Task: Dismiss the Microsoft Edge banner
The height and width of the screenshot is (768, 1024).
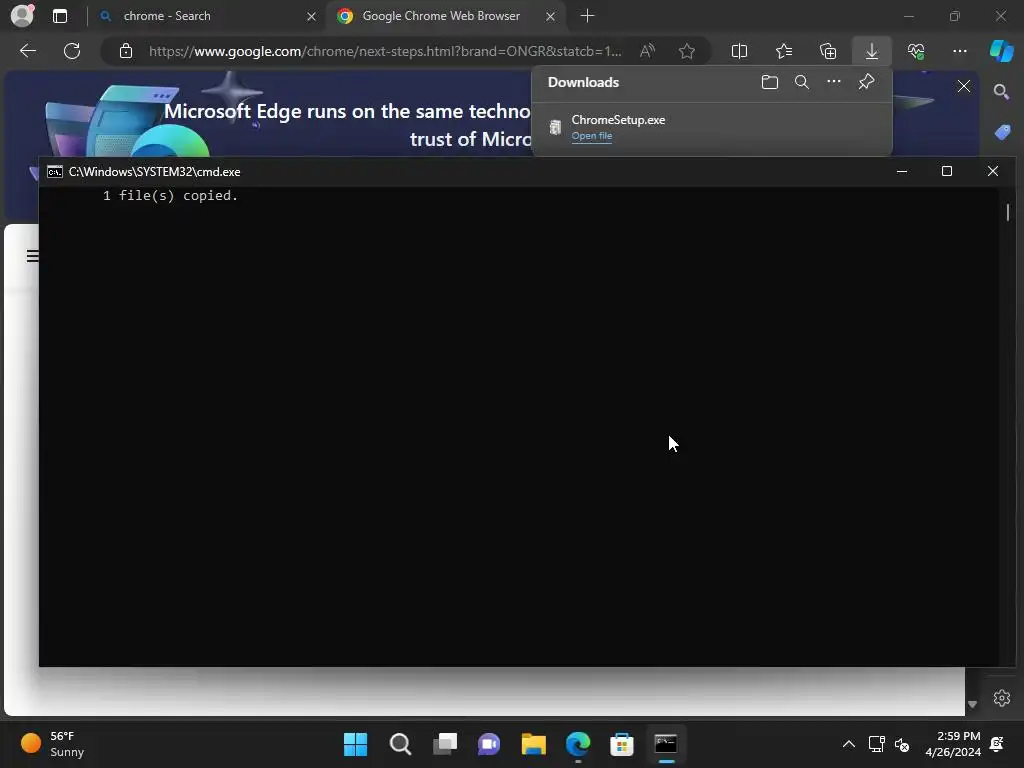Action: (x=964, y=86)
